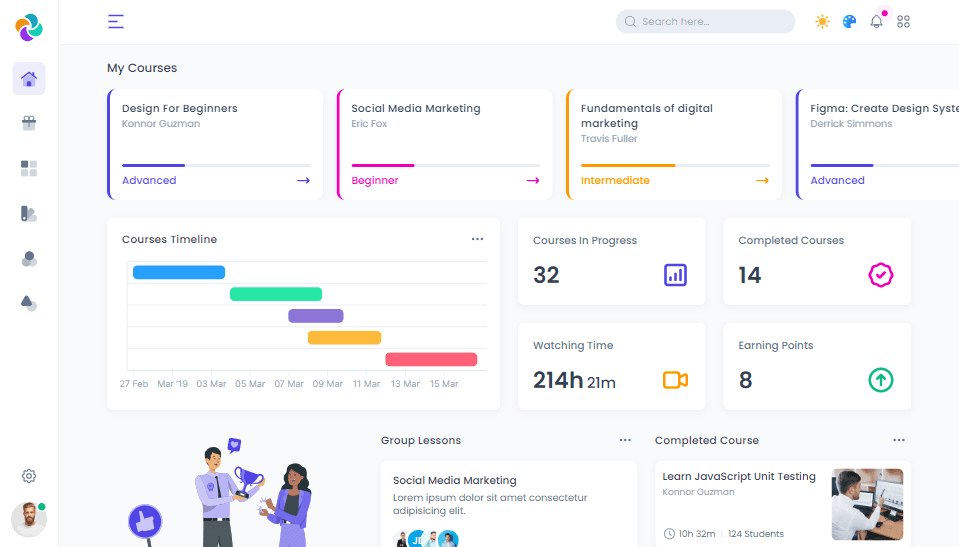959x547 pixels.
Task: Click the settings gear in sidebar
Action: point(29,476)
